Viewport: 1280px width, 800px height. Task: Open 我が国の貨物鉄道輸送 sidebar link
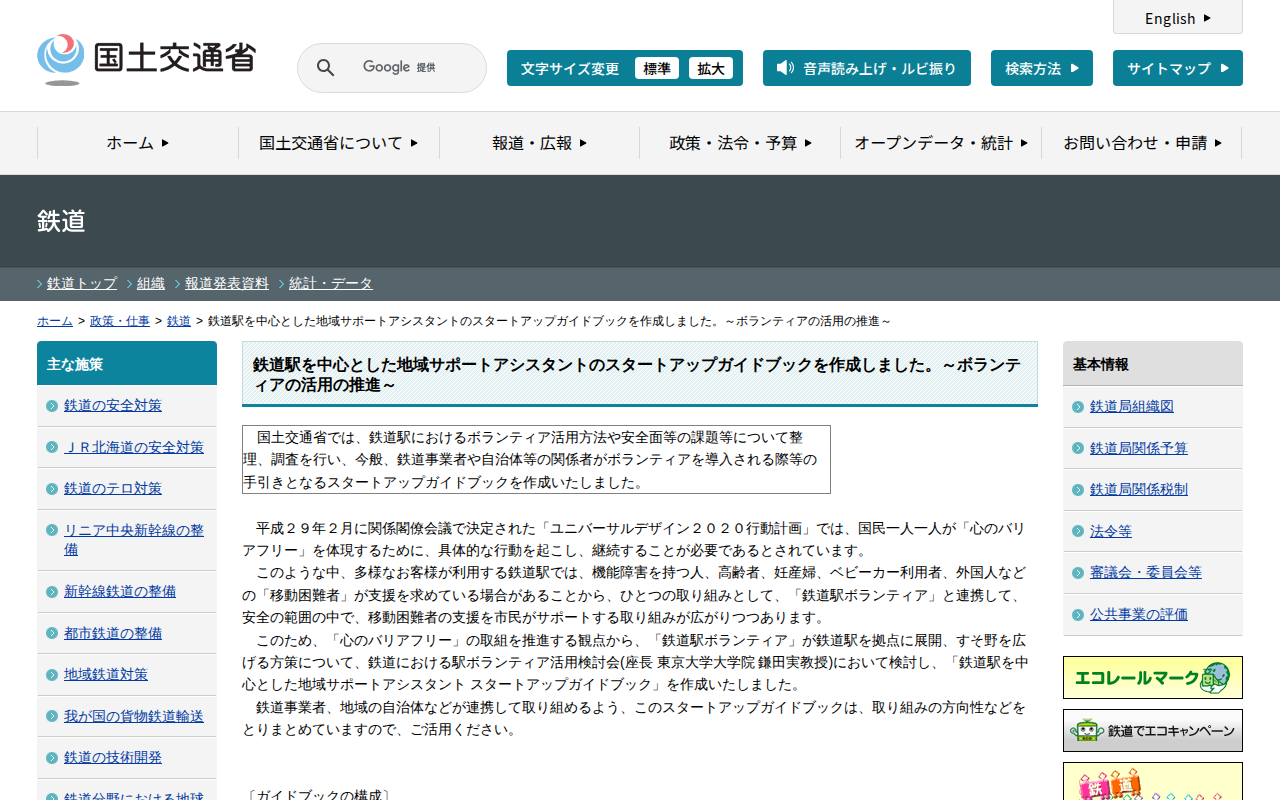pyautogui.click(x=134, y=717)
